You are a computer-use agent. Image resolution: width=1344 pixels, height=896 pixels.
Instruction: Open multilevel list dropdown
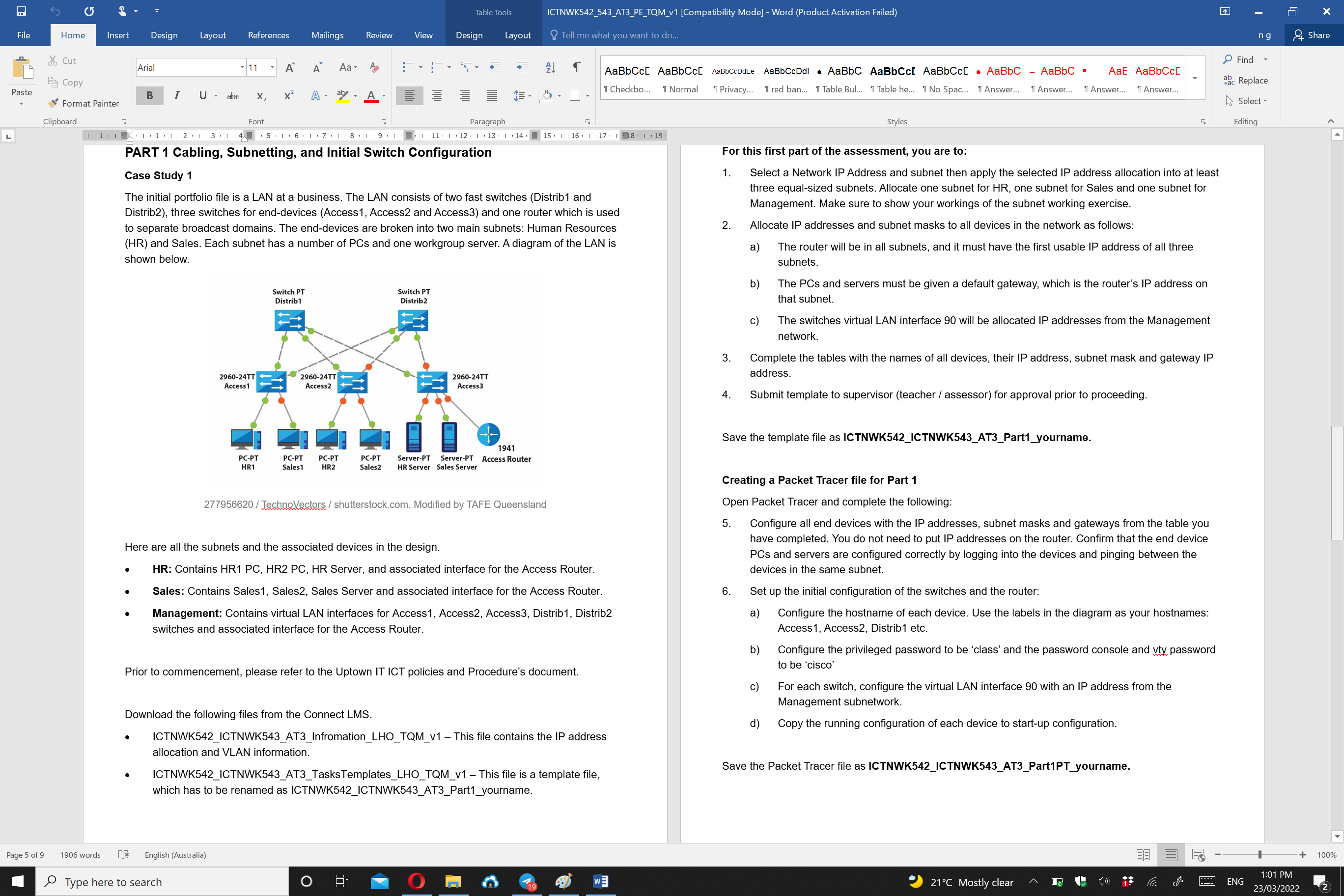click(476, 67)
